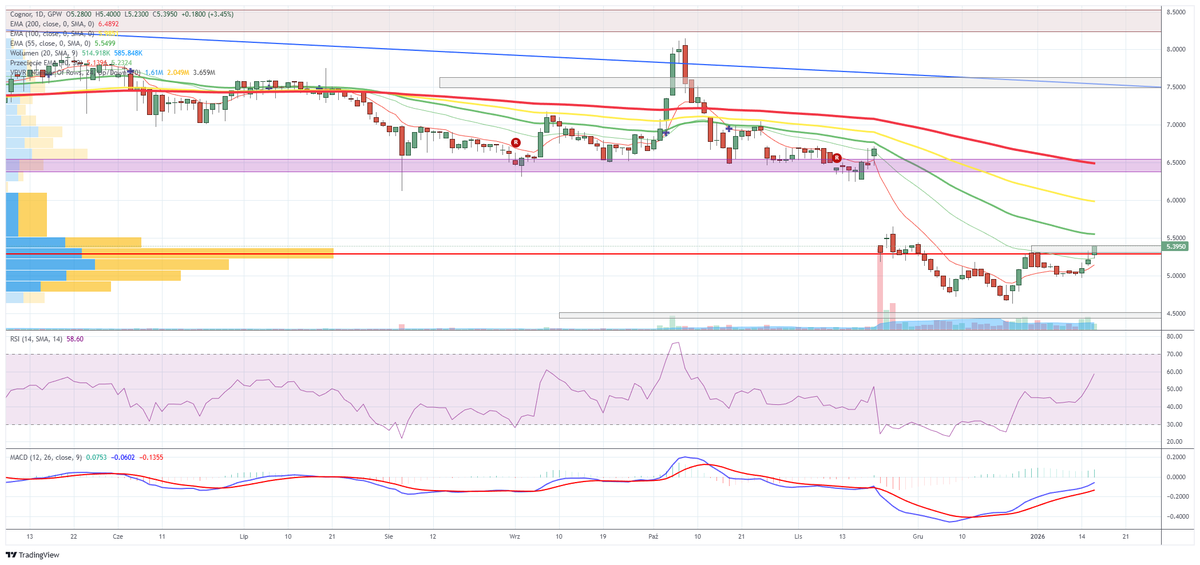Click the Paź date label
The width and height of the screenshot is (1200, 565).
[652, 536]
